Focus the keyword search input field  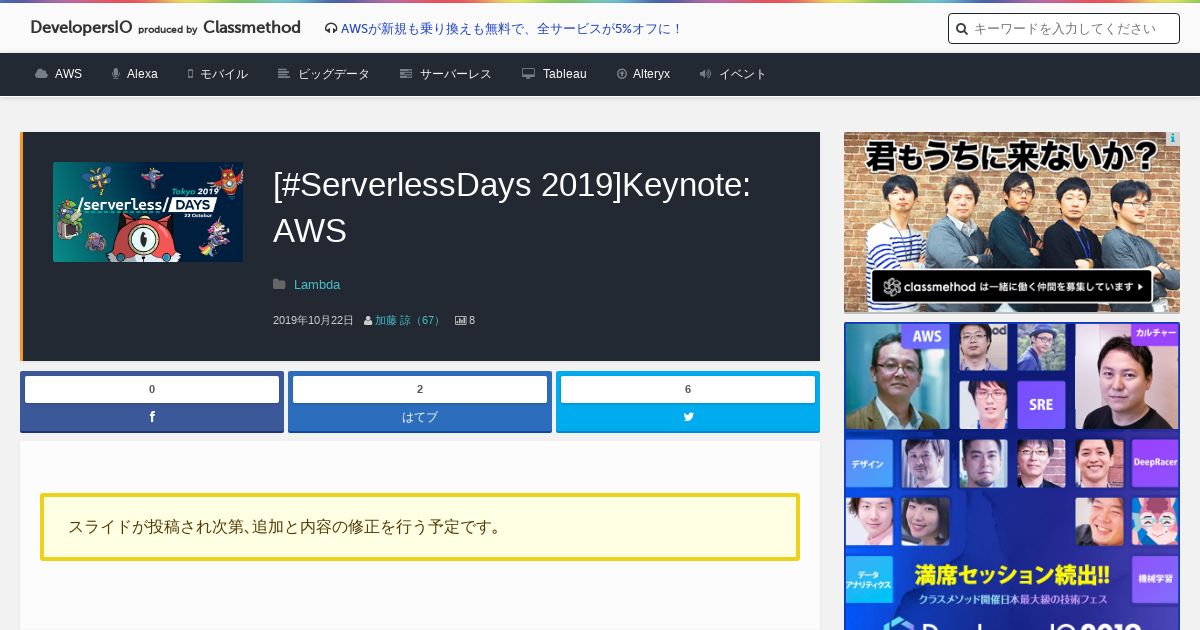1064,29
